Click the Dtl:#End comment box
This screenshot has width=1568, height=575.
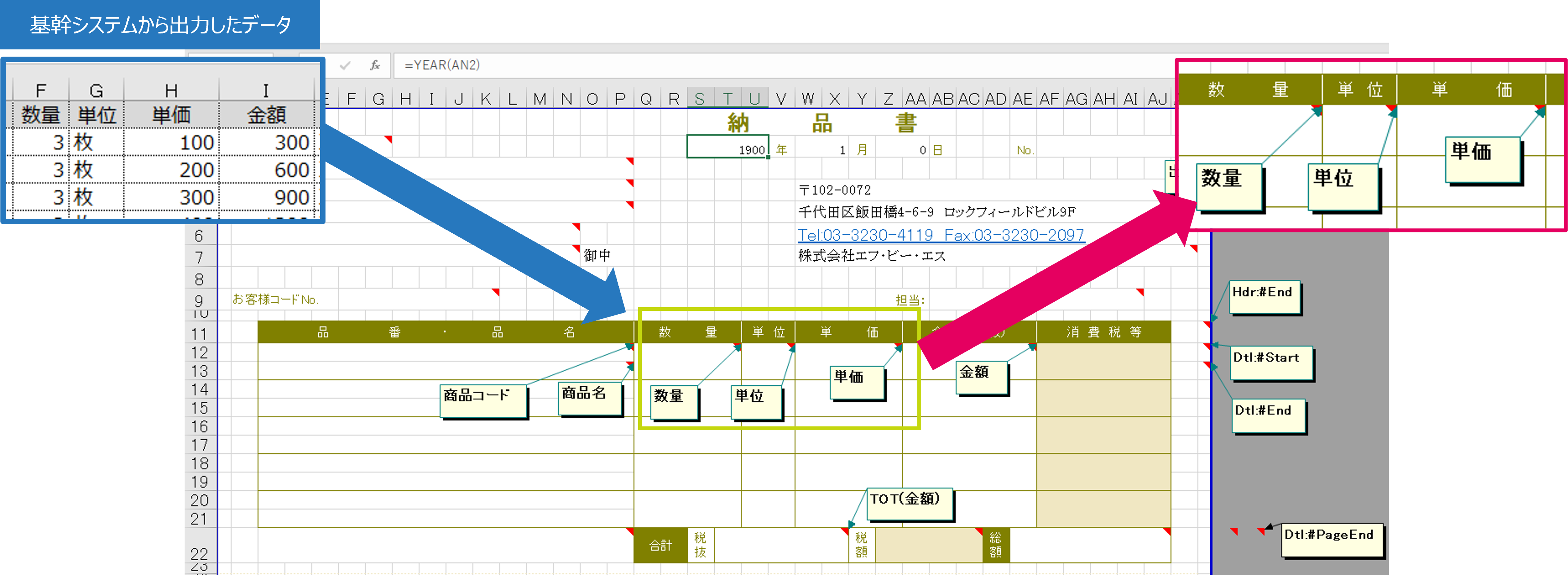point(1269,416)
